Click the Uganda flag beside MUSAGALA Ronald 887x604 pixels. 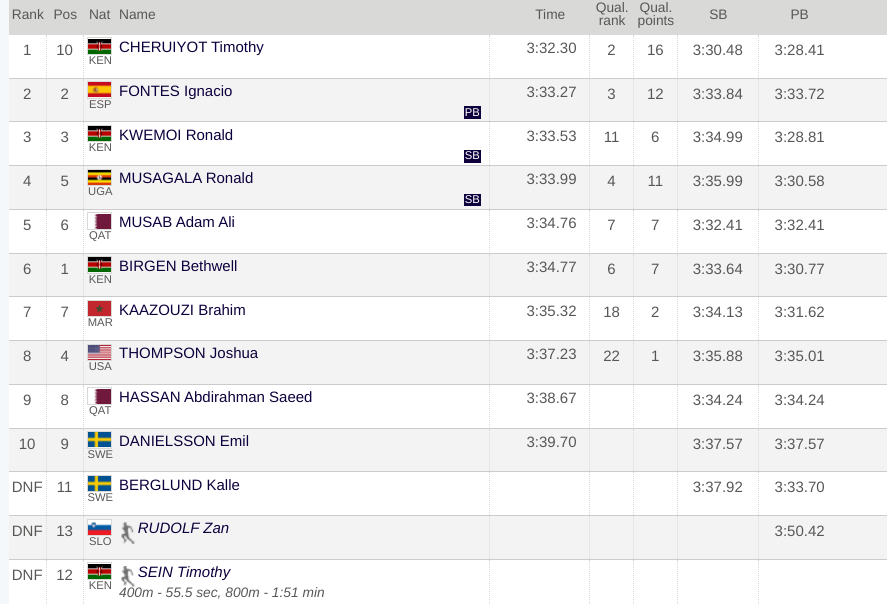tap(100, 178)
